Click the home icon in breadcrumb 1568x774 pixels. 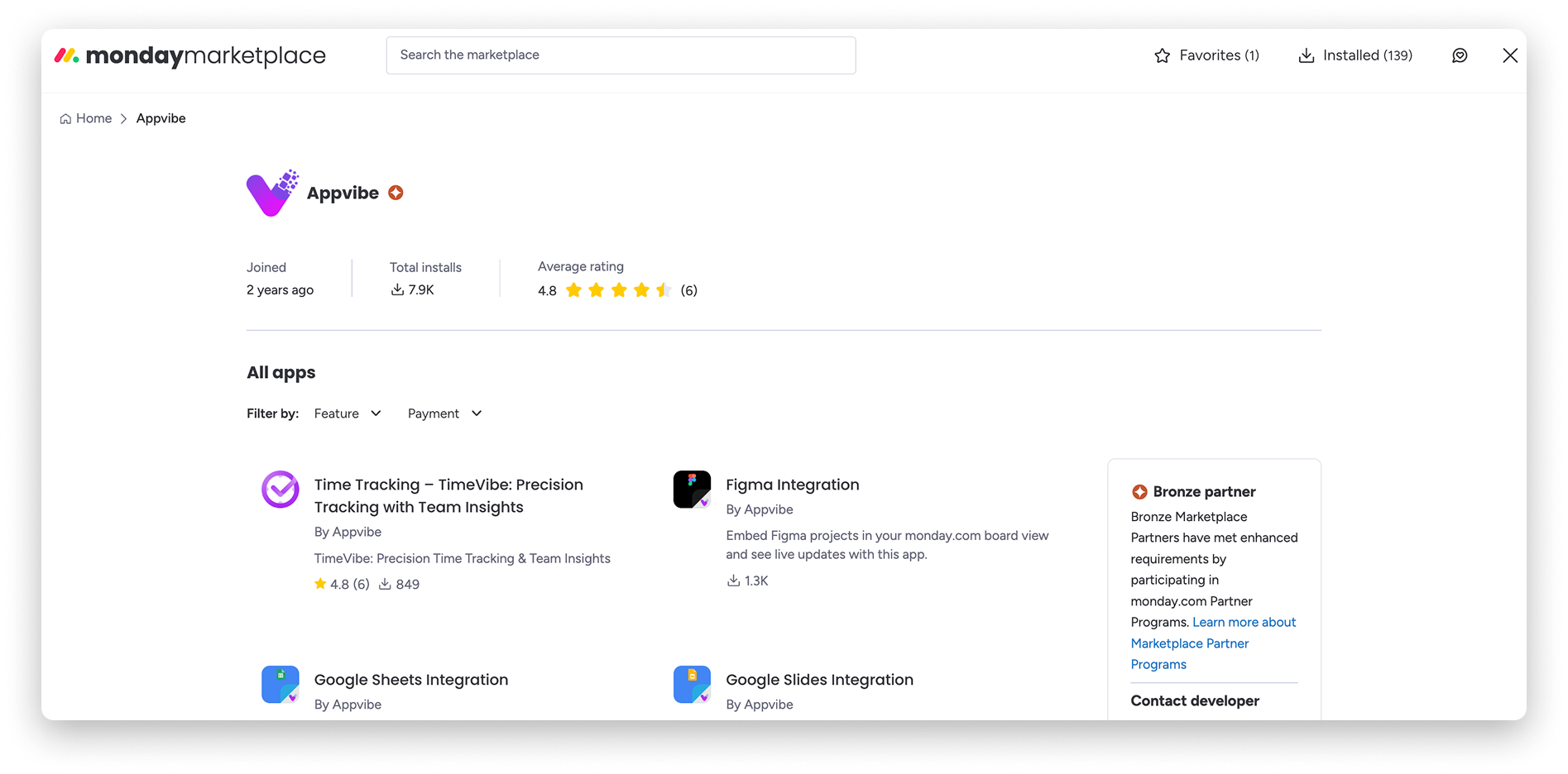click(65, 119)
